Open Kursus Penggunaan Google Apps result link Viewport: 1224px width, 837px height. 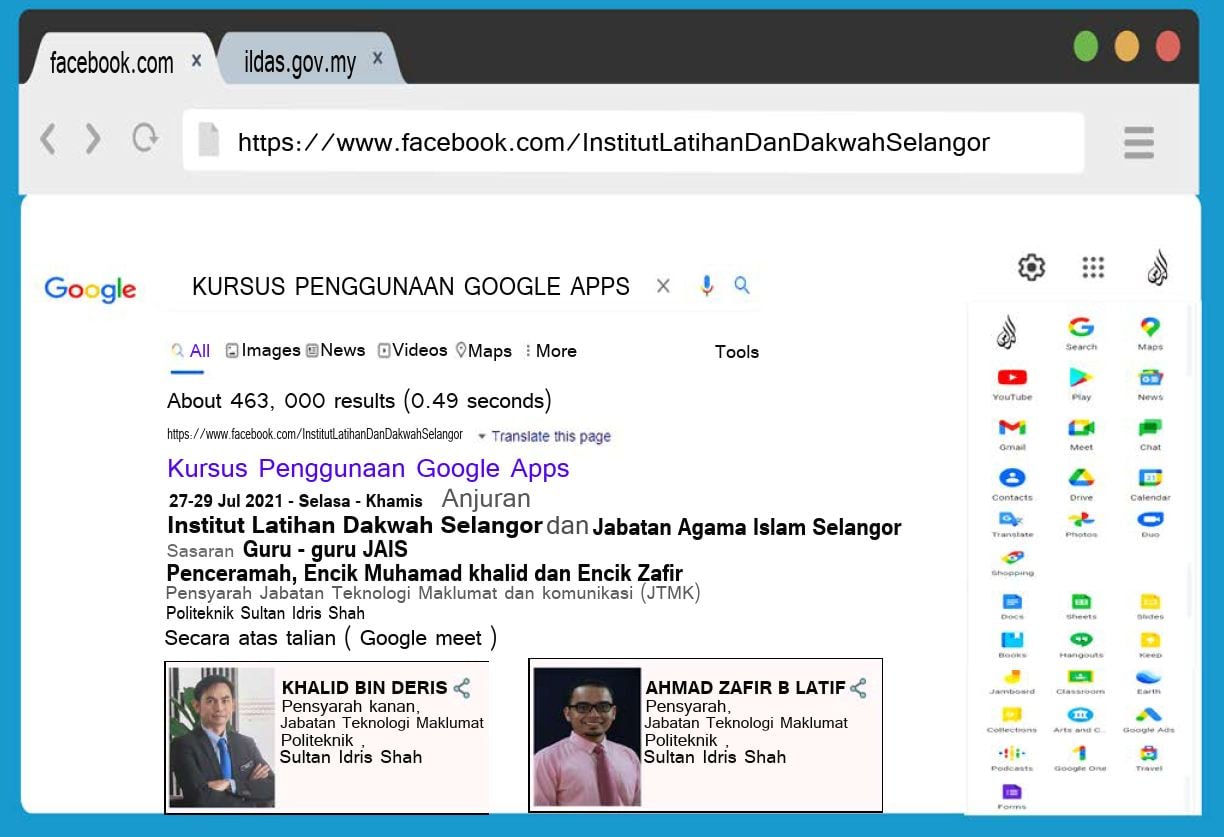point(368,469)
